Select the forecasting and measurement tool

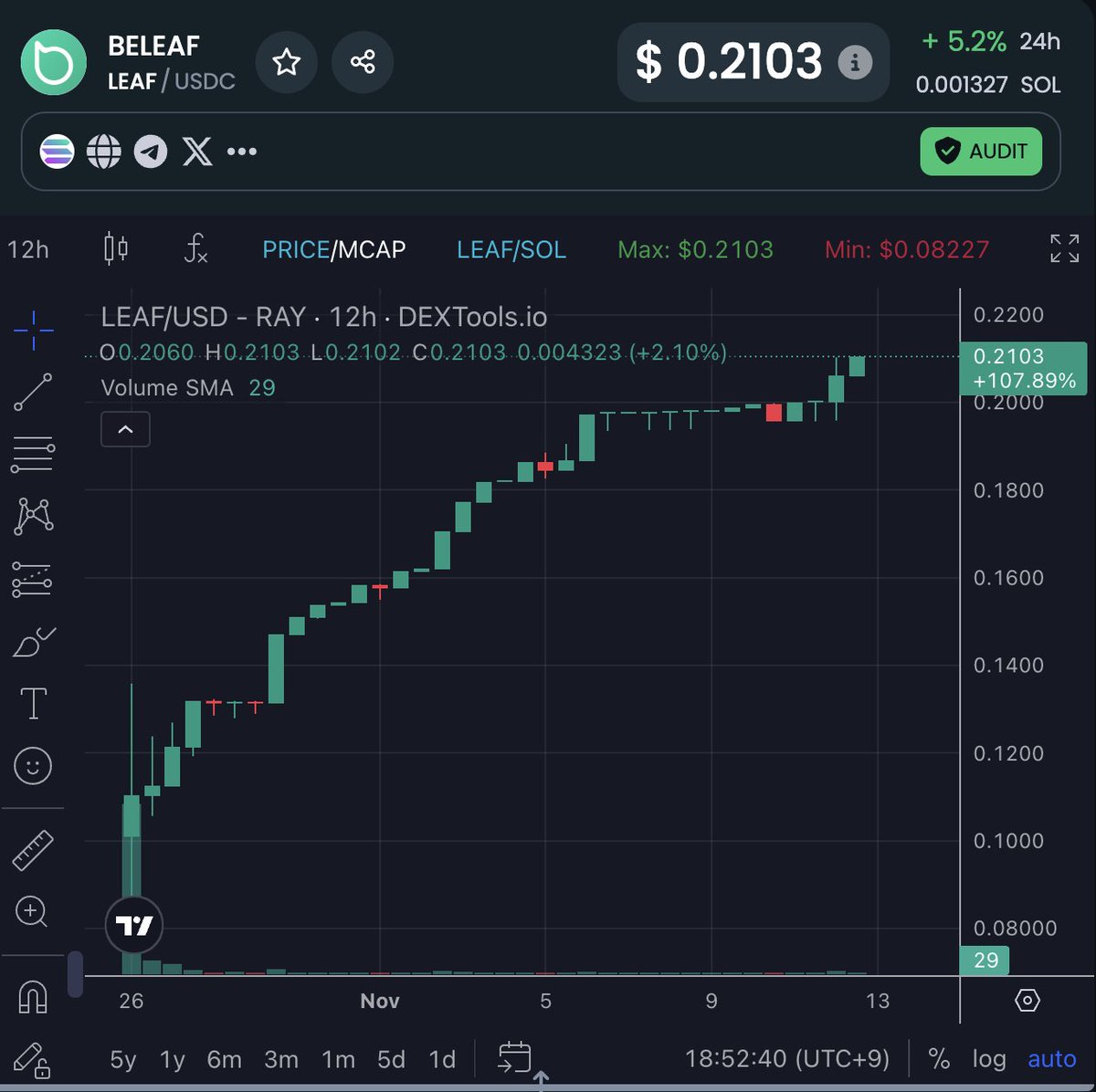33,580
